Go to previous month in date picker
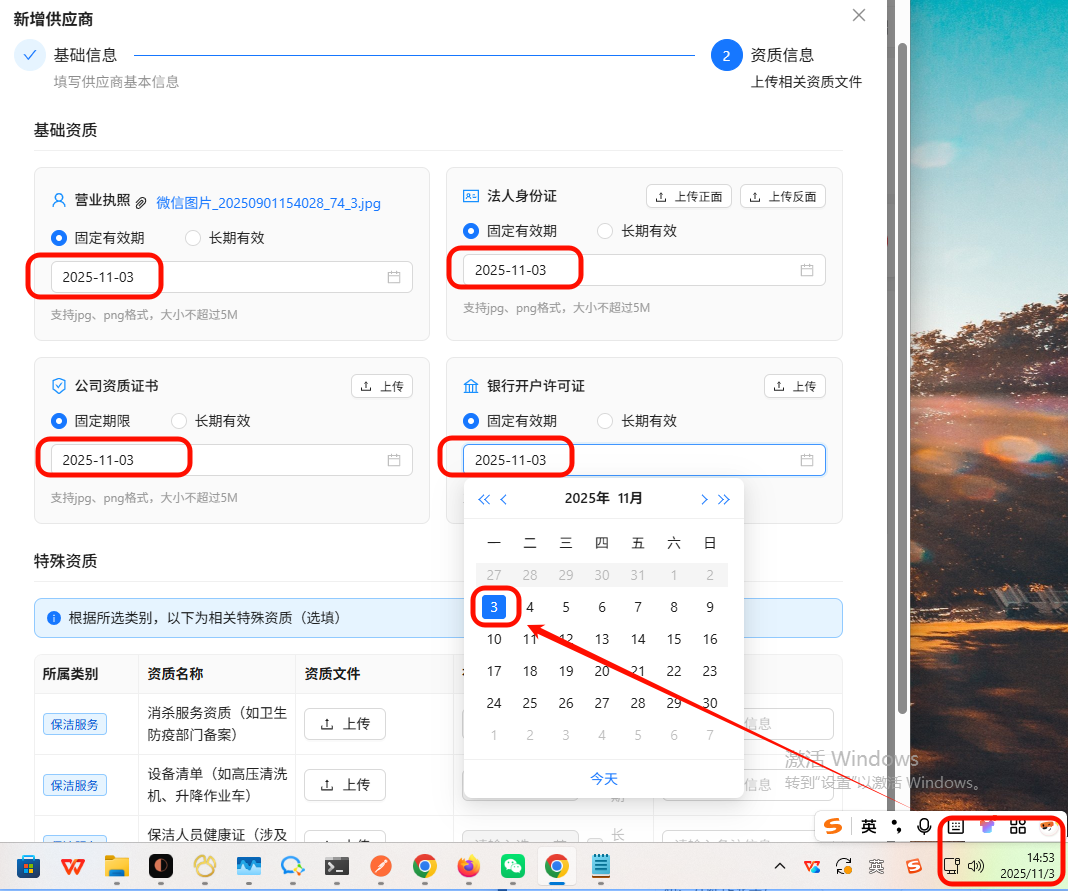Image resolution: width=1068 pixels, height=891 pixels. [x=504, y=499]
